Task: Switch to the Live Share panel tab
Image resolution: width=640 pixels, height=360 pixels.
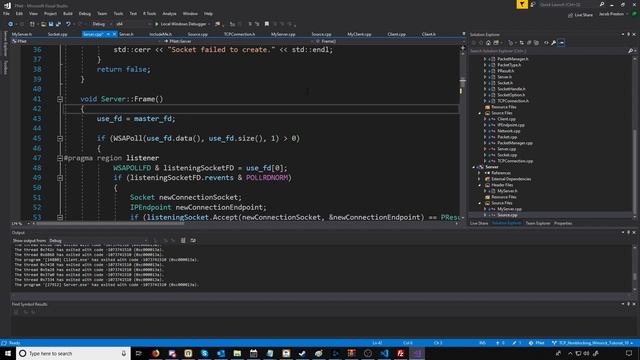Action: pyautogui.click(x=479, y=223)
